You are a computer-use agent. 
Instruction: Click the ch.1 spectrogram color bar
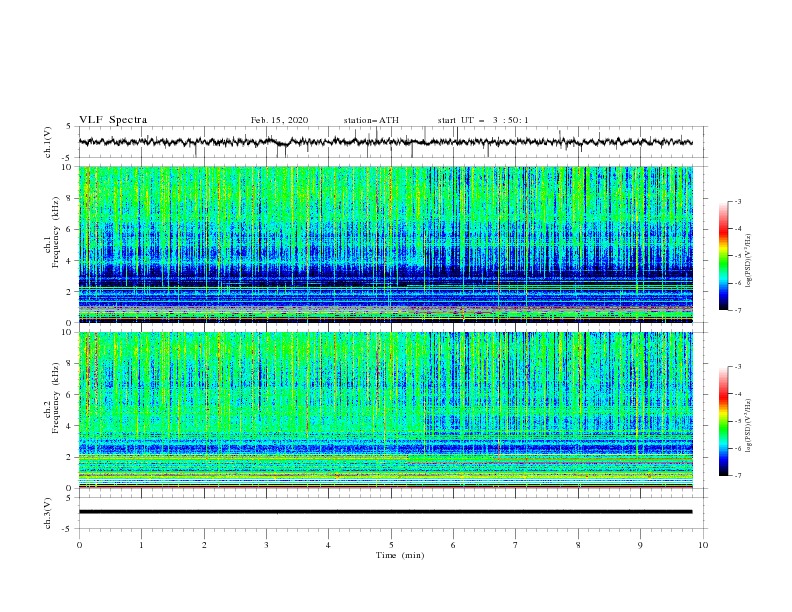(x=723, y=255)
